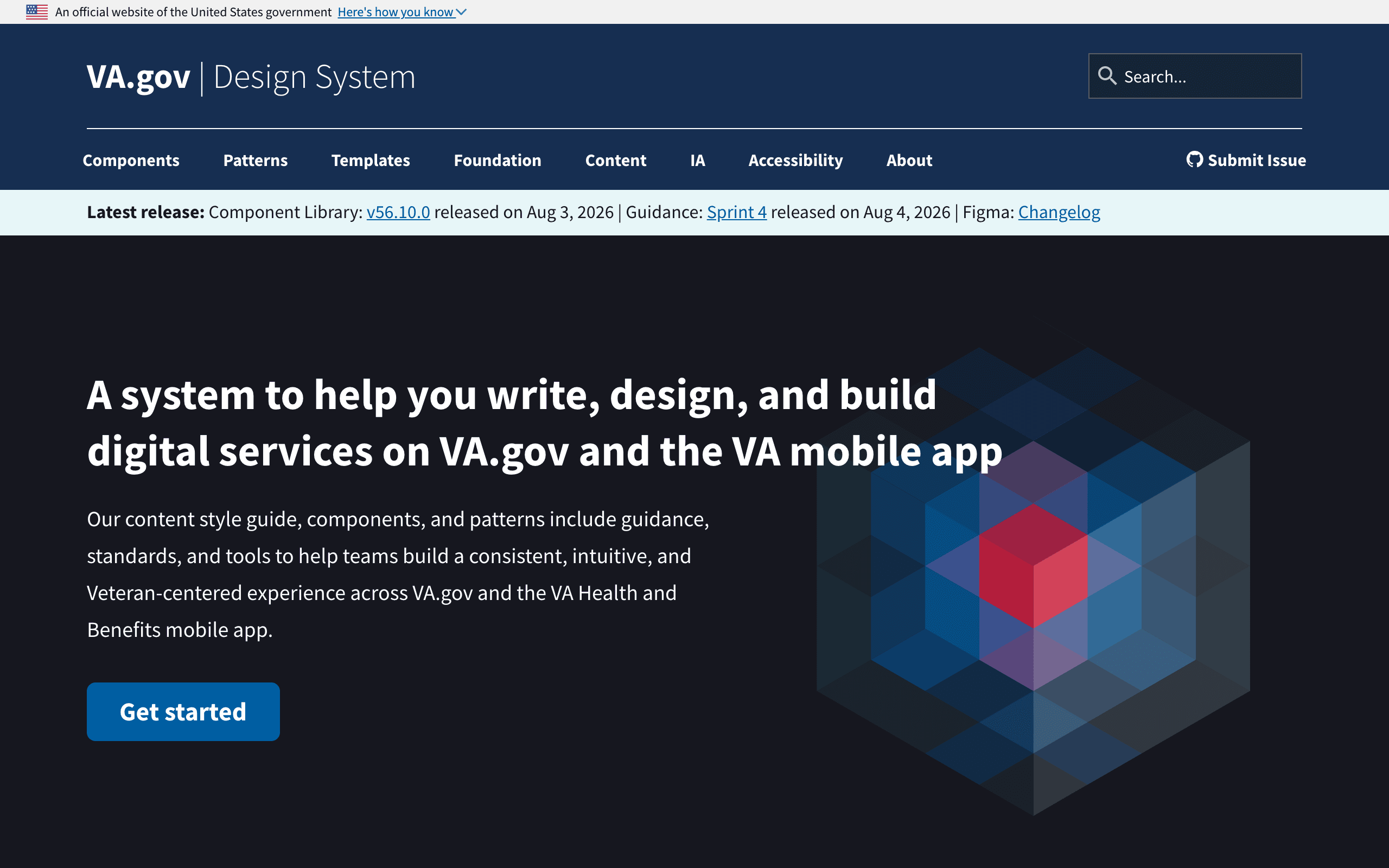
Task: Open the "Here's how you know" link
Action: tap(396, 12)
